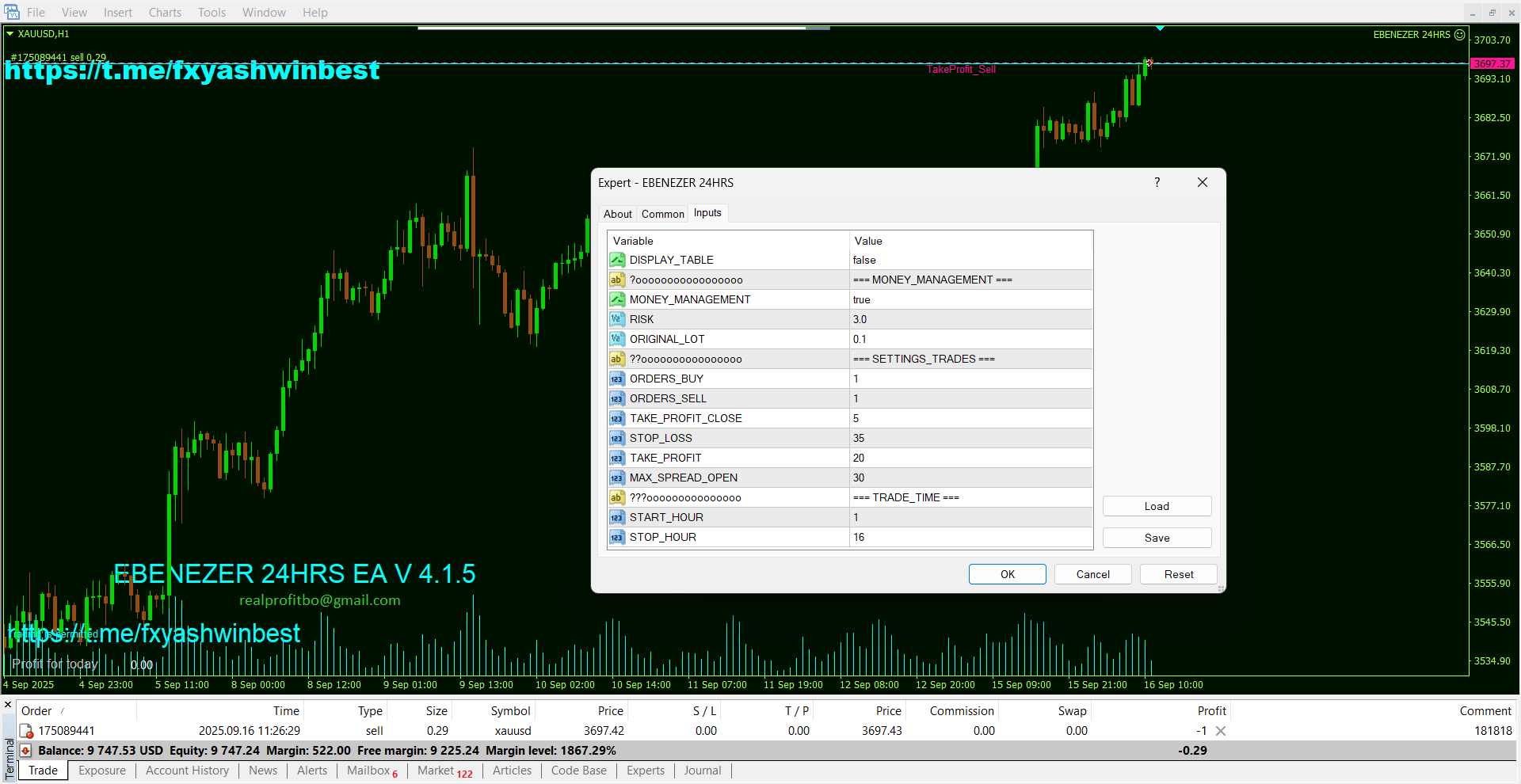Screen dimensions: 1521x784
Task: Open the Account History tab
Action: 187,771
